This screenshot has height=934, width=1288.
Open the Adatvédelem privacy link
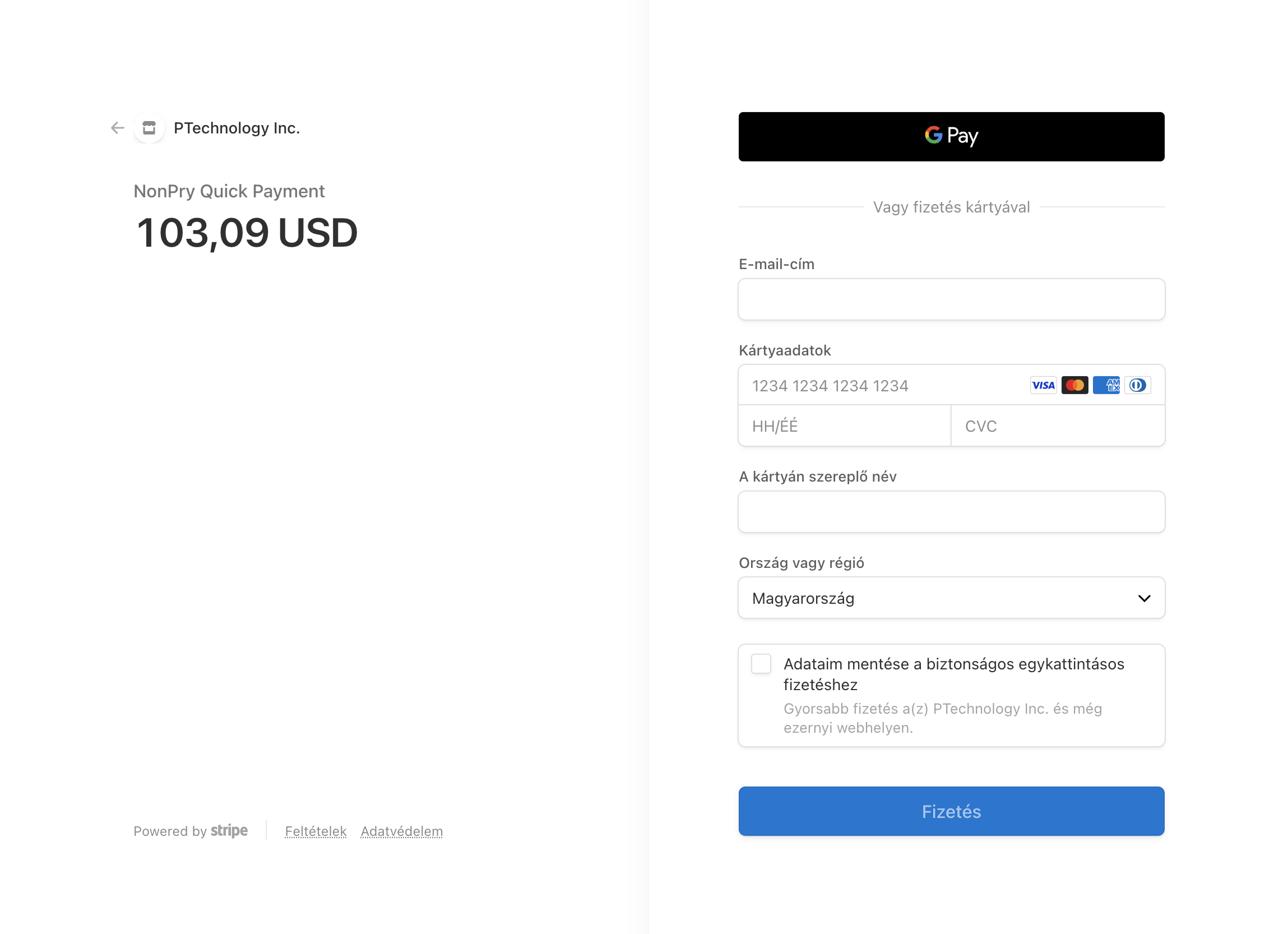tap(401, 831)
